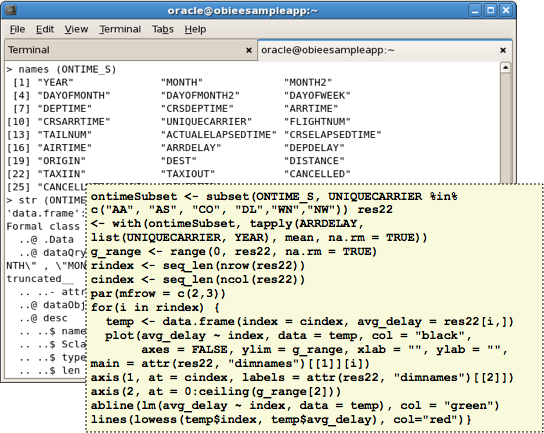The image size is (544, 433).
Task: Click the g_range <- range code line
Action: (x=233, y=252)
